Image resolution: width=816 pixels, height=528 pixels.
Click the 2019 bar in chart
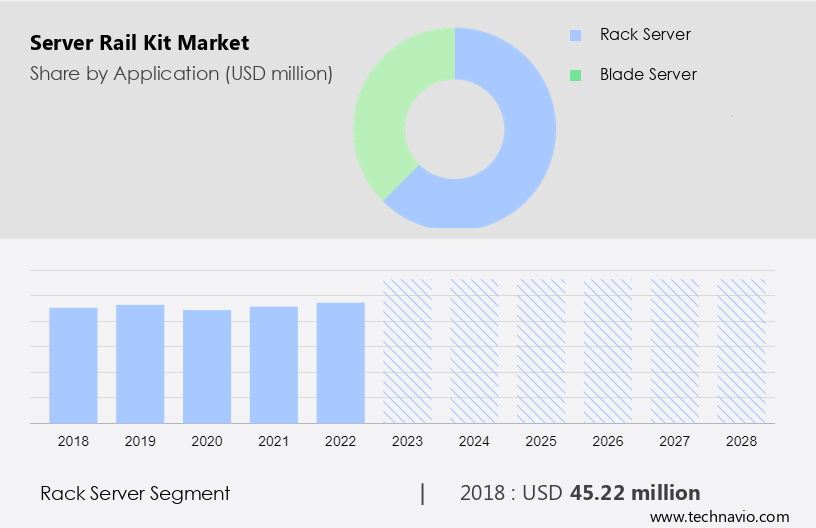click(140, 364)
